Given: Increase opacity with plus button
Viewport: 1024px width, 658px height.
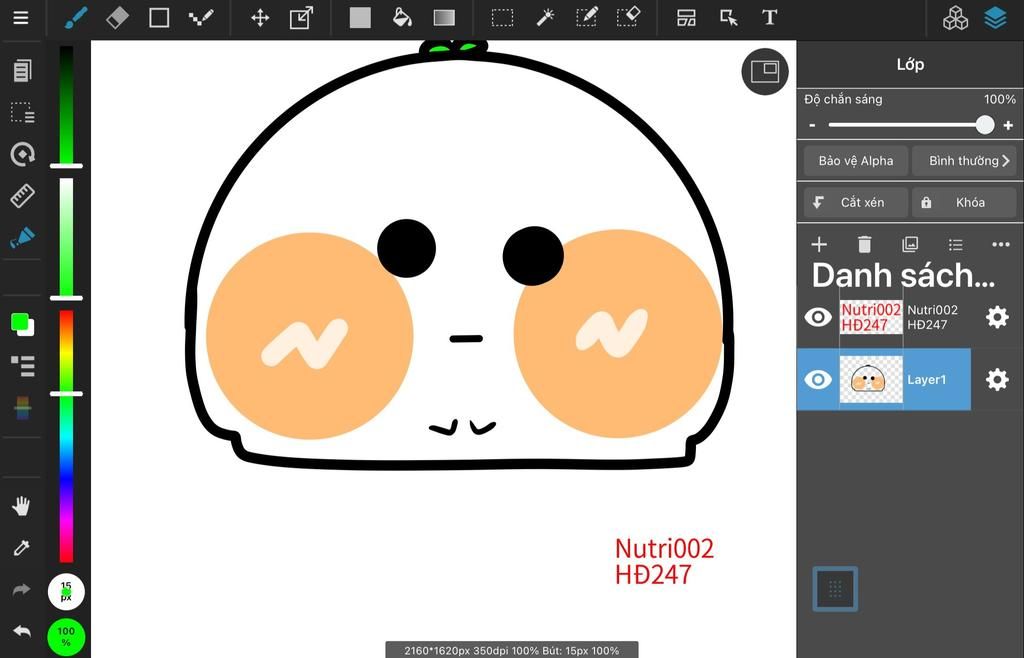Looking at the screenshot, I should click(x=1008, y=125).
